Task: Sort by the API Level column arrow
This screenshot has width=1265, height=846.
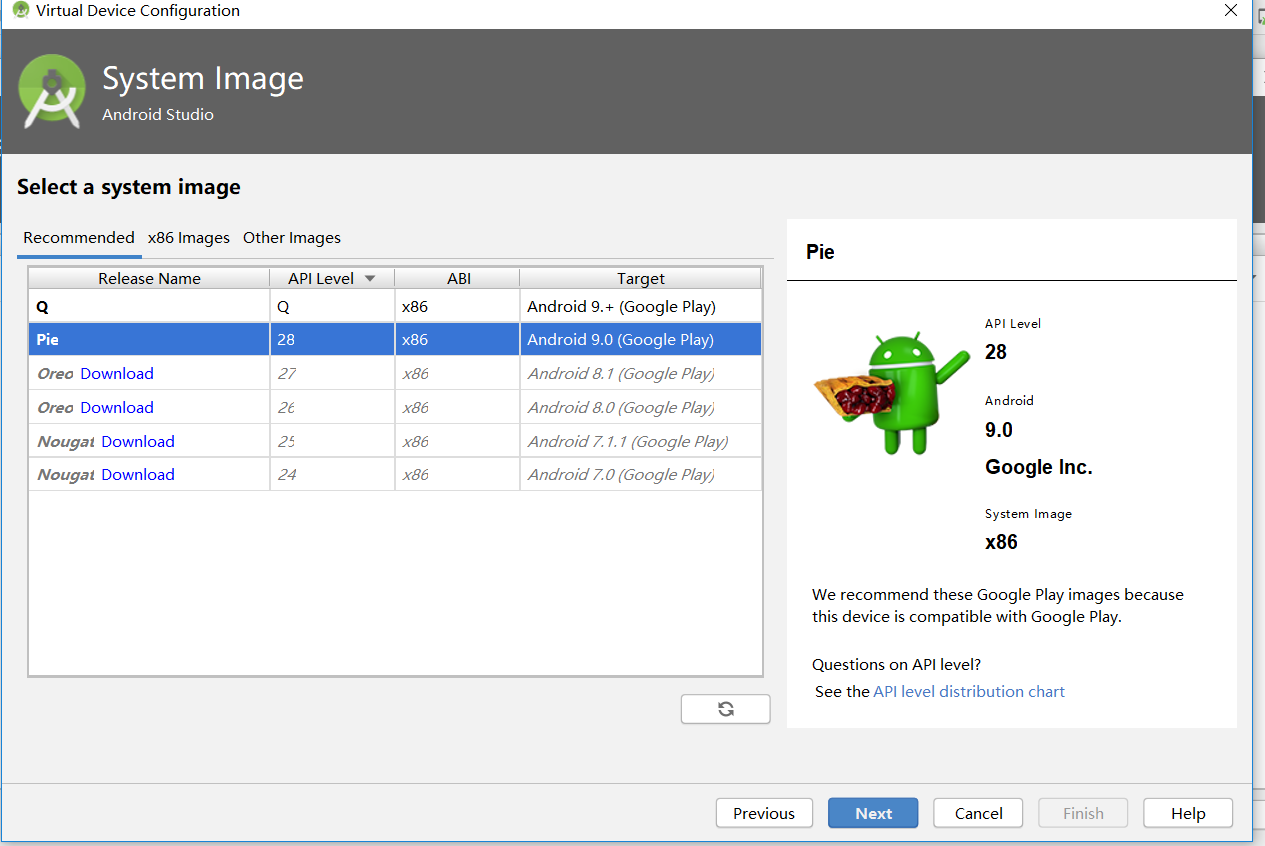Action: click(370, 279)
